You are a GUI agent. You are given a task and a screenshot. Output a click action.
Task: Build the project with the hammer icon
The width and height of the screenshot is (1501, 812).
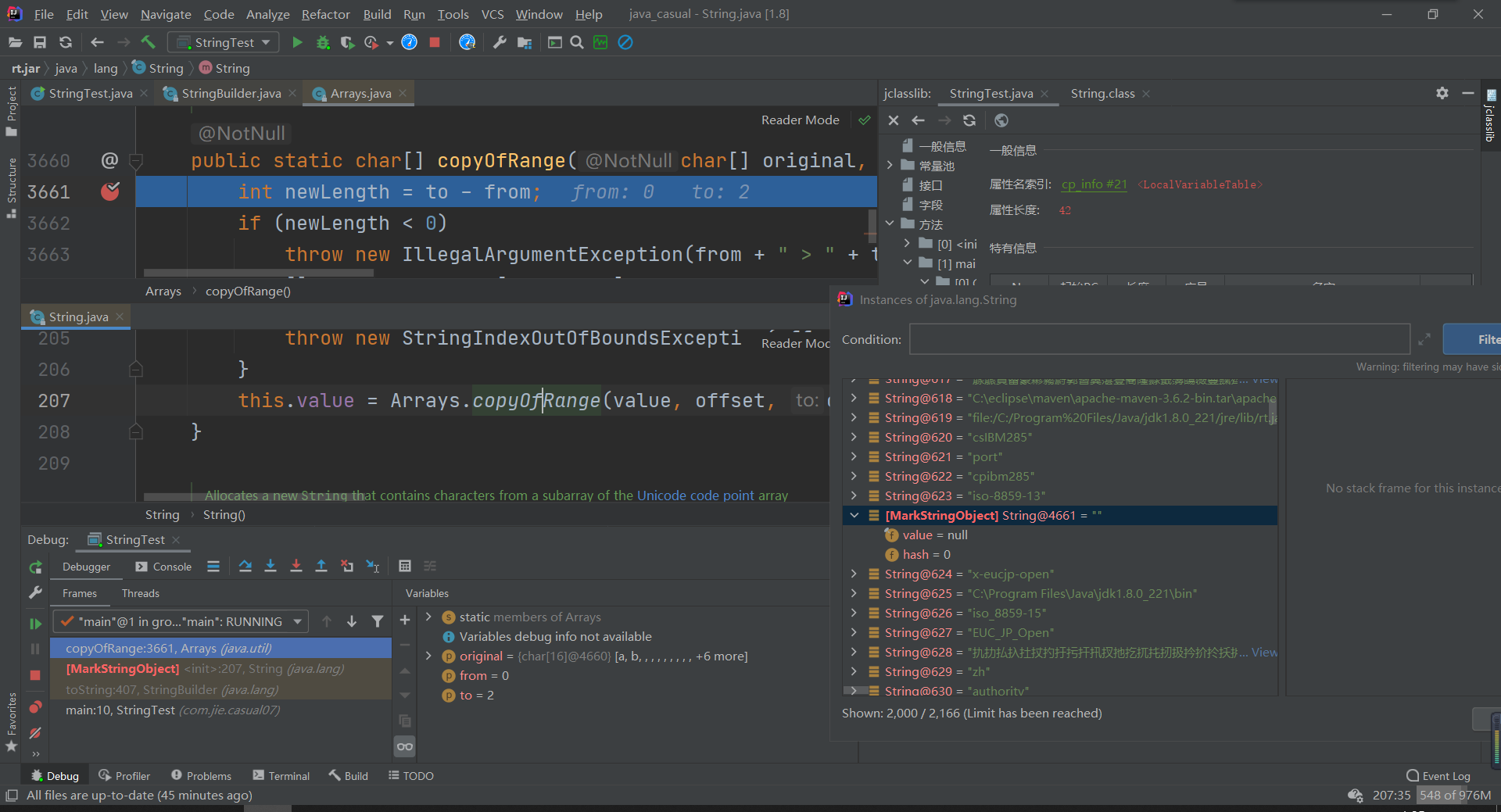coord(149,42)
